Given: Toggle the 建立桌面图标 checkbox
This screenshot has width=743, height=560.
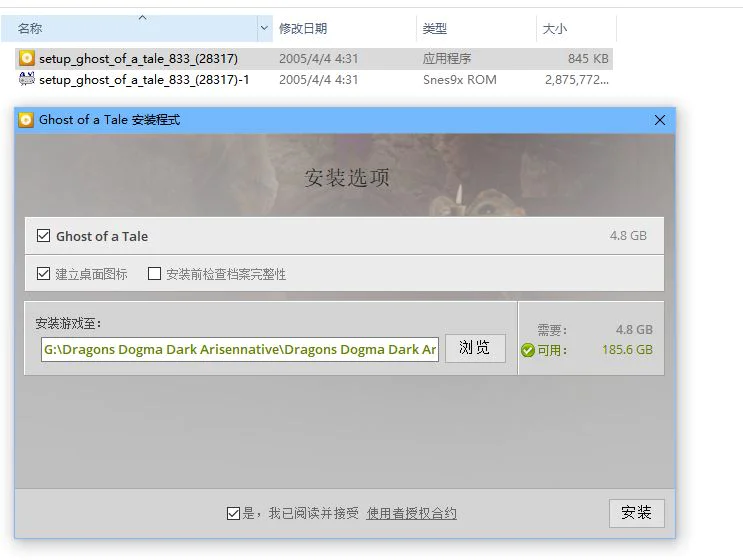Looking at the screenshot, I should point(43,273).
